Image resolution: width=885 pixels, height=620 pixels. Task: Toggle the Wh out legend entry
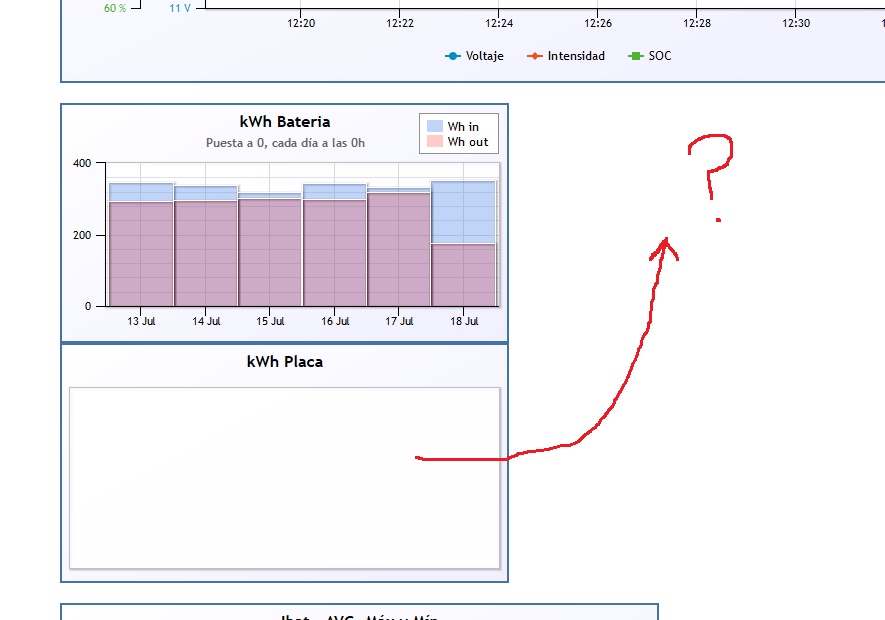coord(458,142)
